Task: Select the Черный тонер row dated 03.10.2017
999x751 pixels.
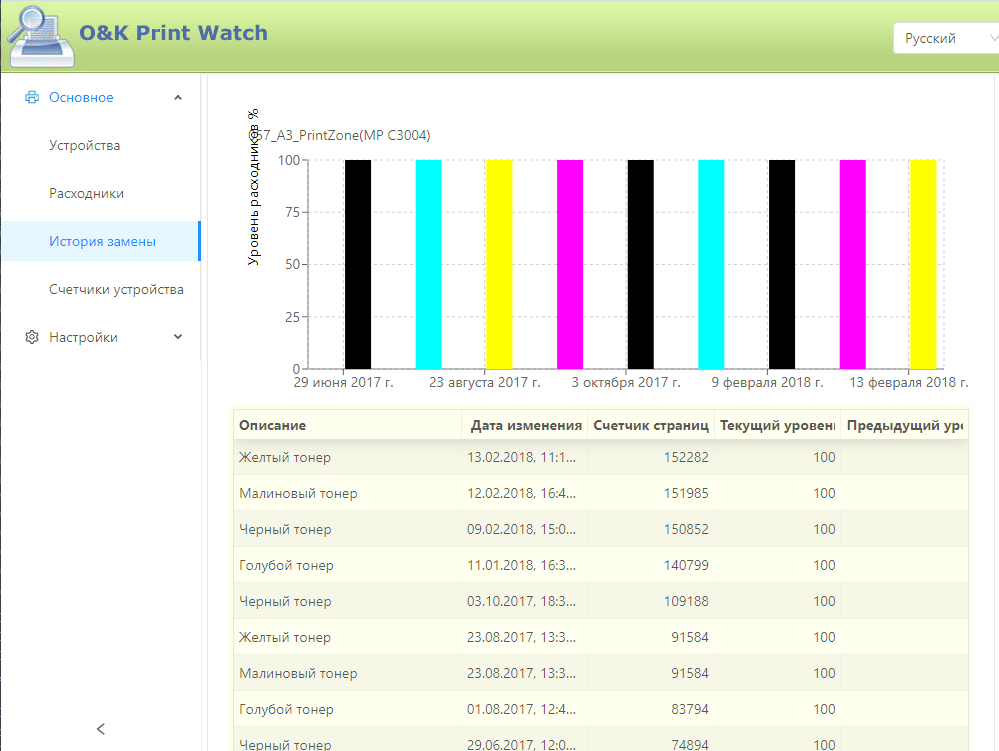Action: tap(601, 601)
